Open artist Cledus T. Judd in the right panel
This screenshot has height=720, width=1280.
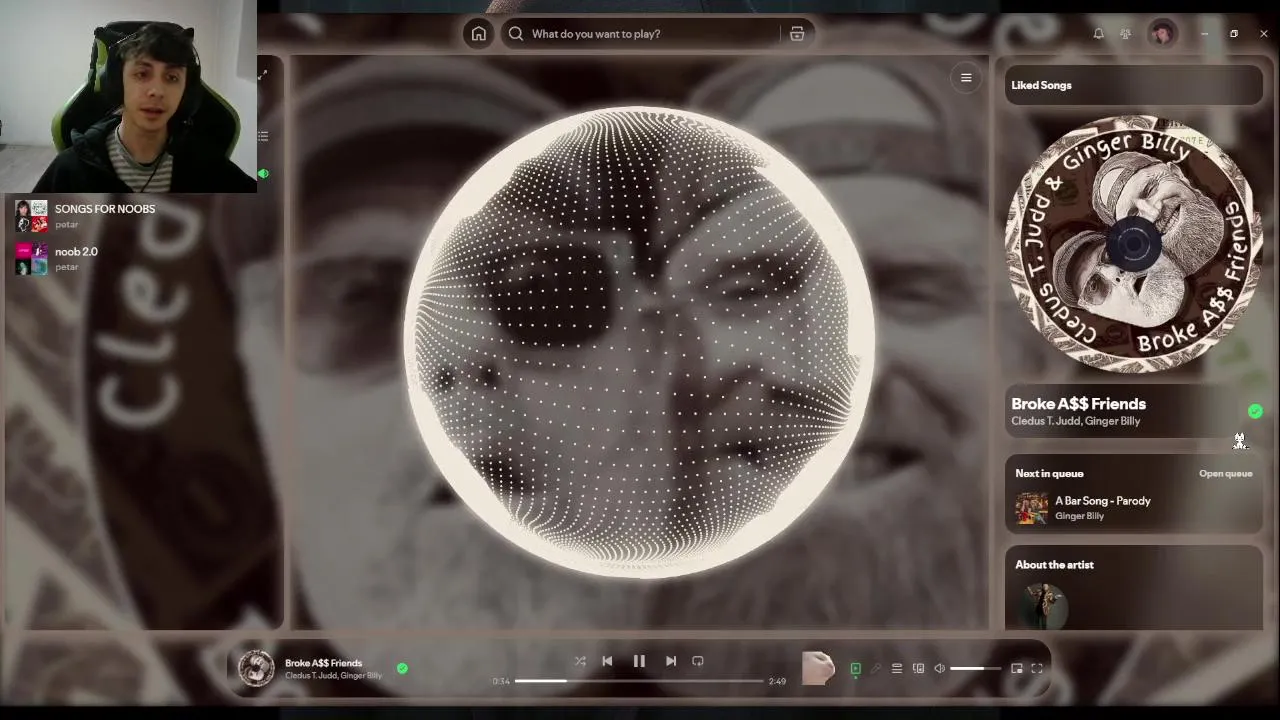click(1044, 421)
